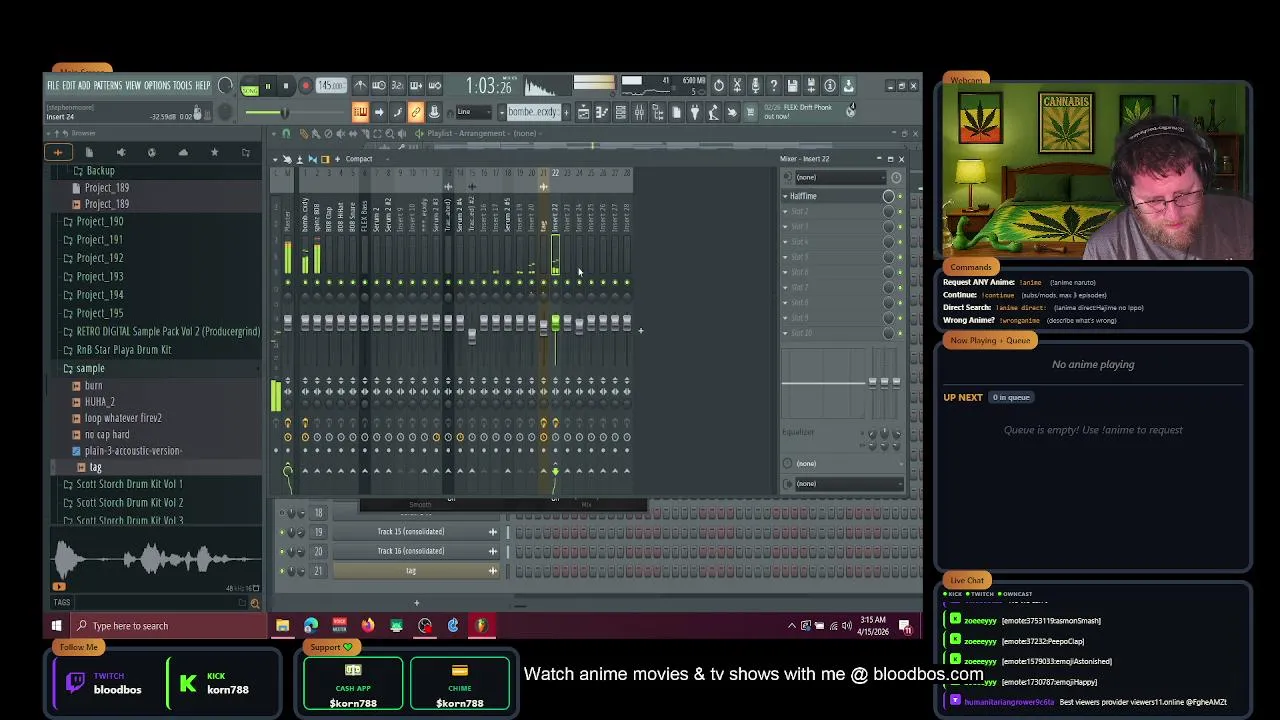
Task: Open the bombe..exdy pattern selector
Action: [x=533, y=112]
